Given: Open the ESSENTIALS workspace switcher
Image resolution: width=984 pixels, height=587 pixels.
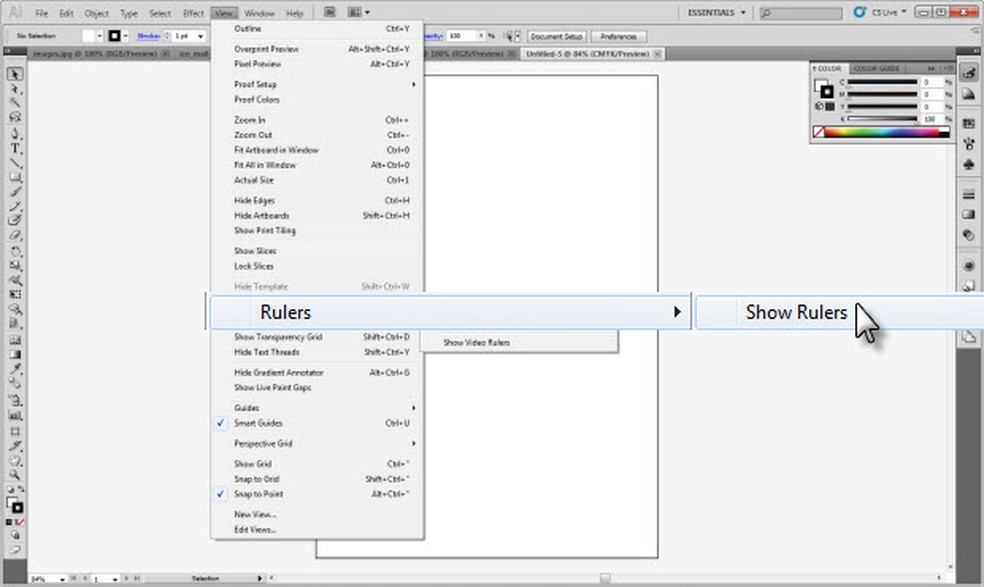Looking at the screenshot, I should point(716,13).
